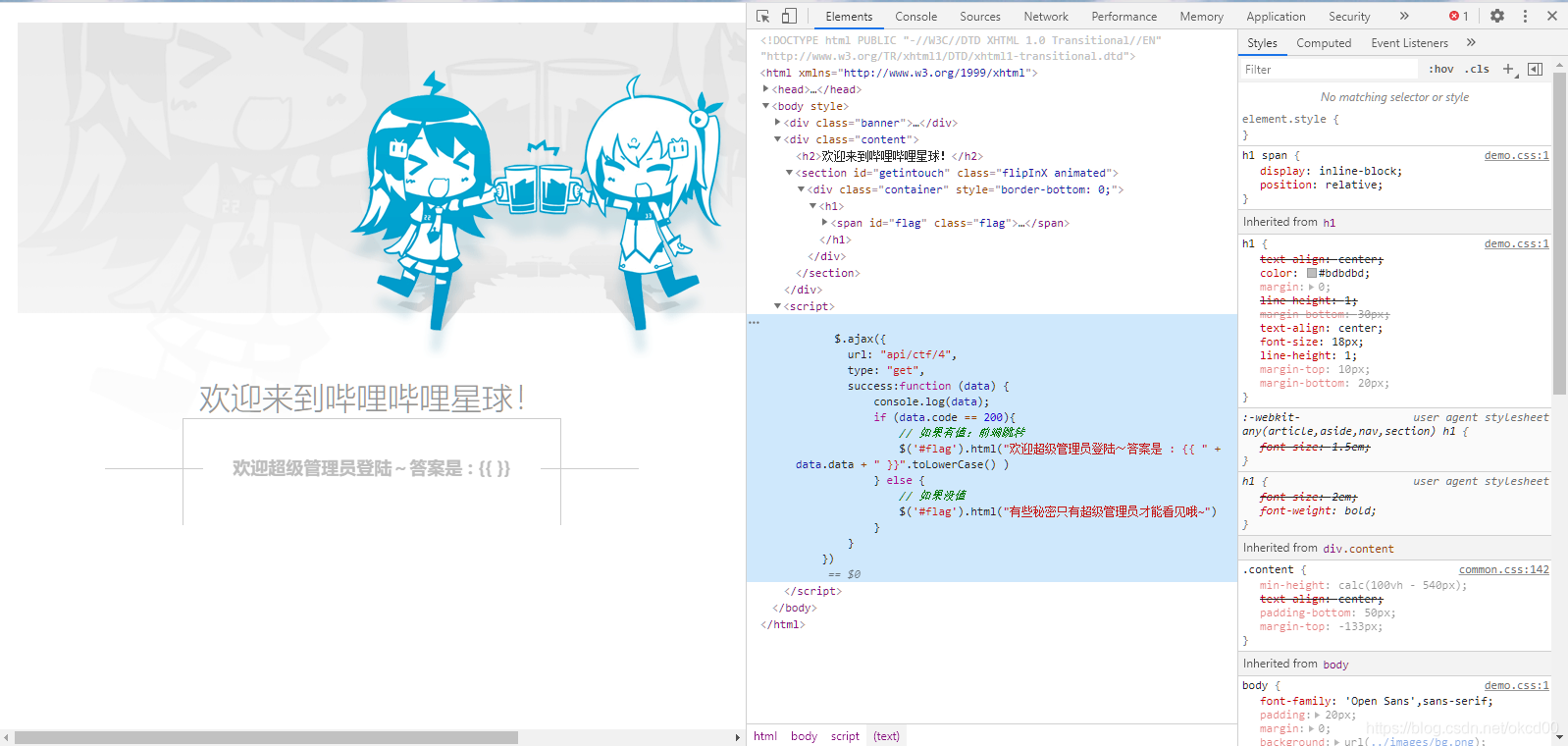Select the Styles sidebar tab
This screenshot has width=1568, height=746.
pyautogui.click(x=1262, y=43)
